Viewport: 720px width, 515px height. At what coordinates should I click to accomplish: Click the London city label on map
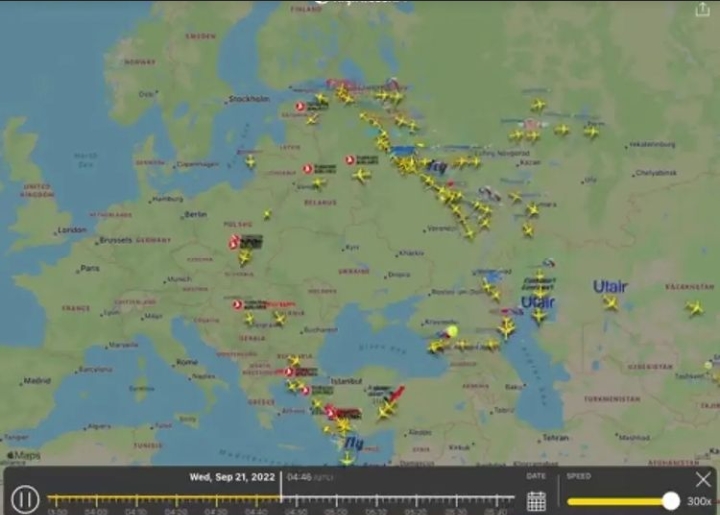point(71,230)
